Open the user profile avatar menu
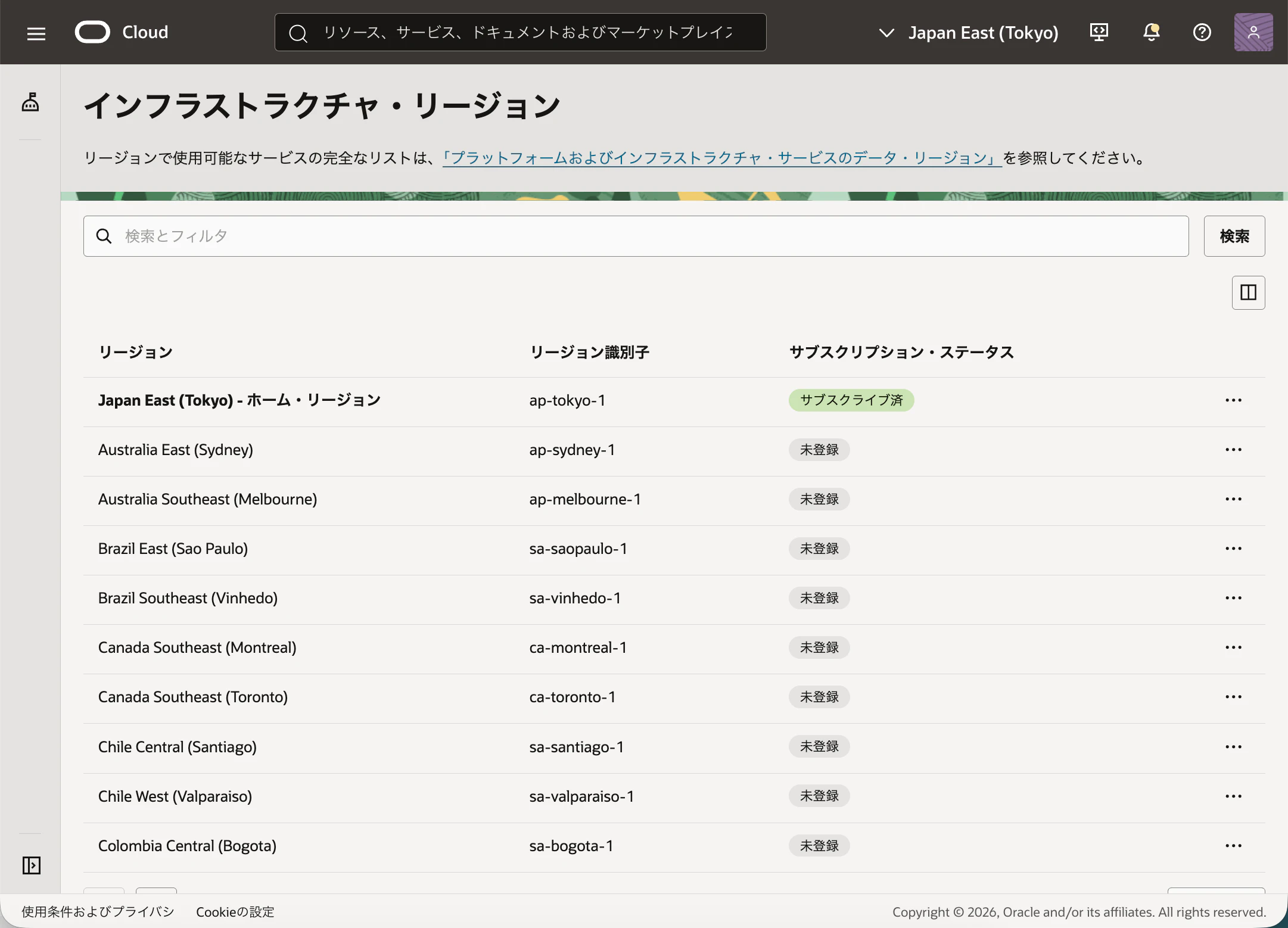Screen dimensions: 1288x928 [1253, 32]
